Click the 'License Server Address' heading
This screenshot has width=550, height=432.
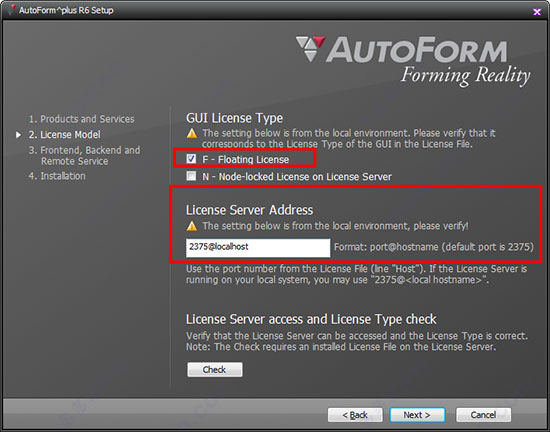pyautogui.click(x=249, y=210)
